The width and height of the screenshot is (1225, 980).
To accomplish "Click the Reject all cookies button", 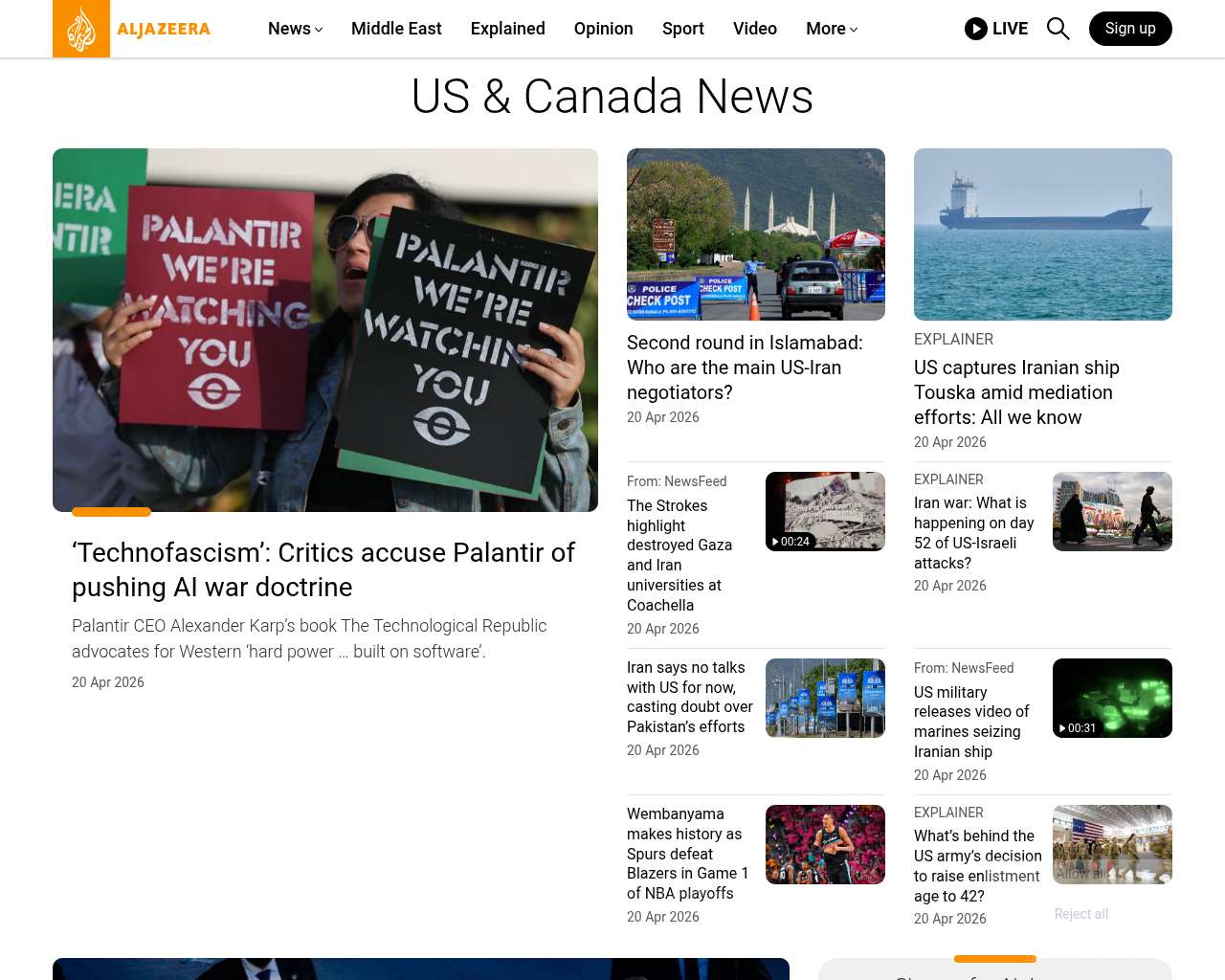I will [x=1081, y=914].
